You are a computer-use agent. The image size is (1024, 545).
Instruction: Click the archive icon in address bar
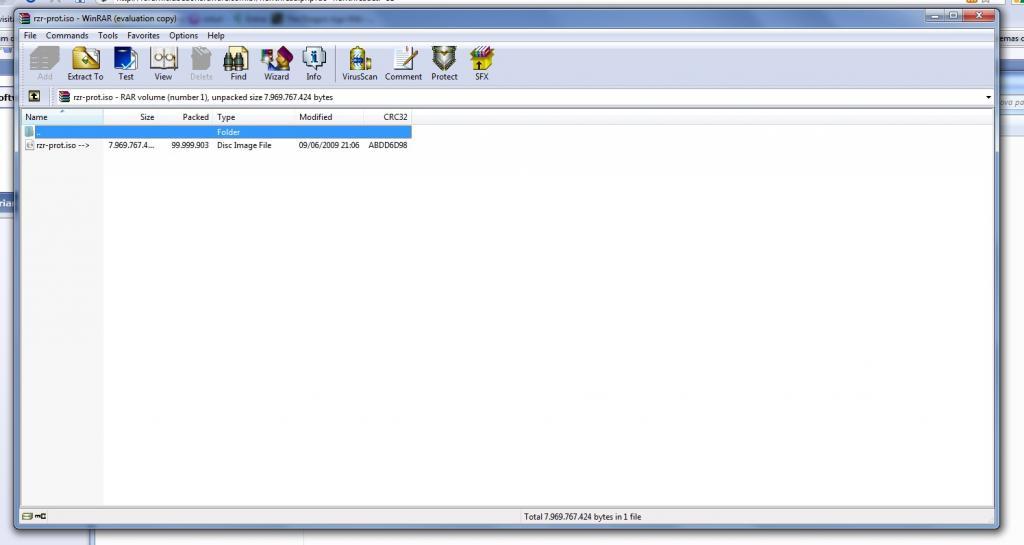pyautogui.click(x=64, y=97)
